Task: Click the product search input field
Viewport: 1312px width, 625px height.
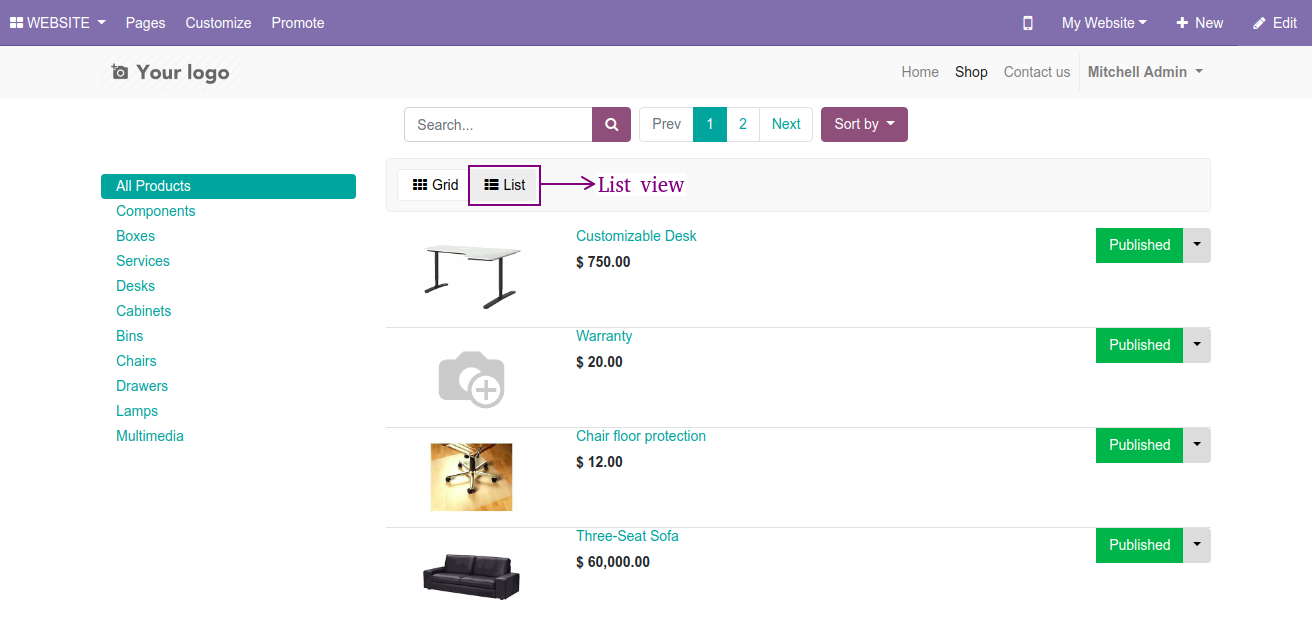Action: pyautogui.click(x=498, y=125)
